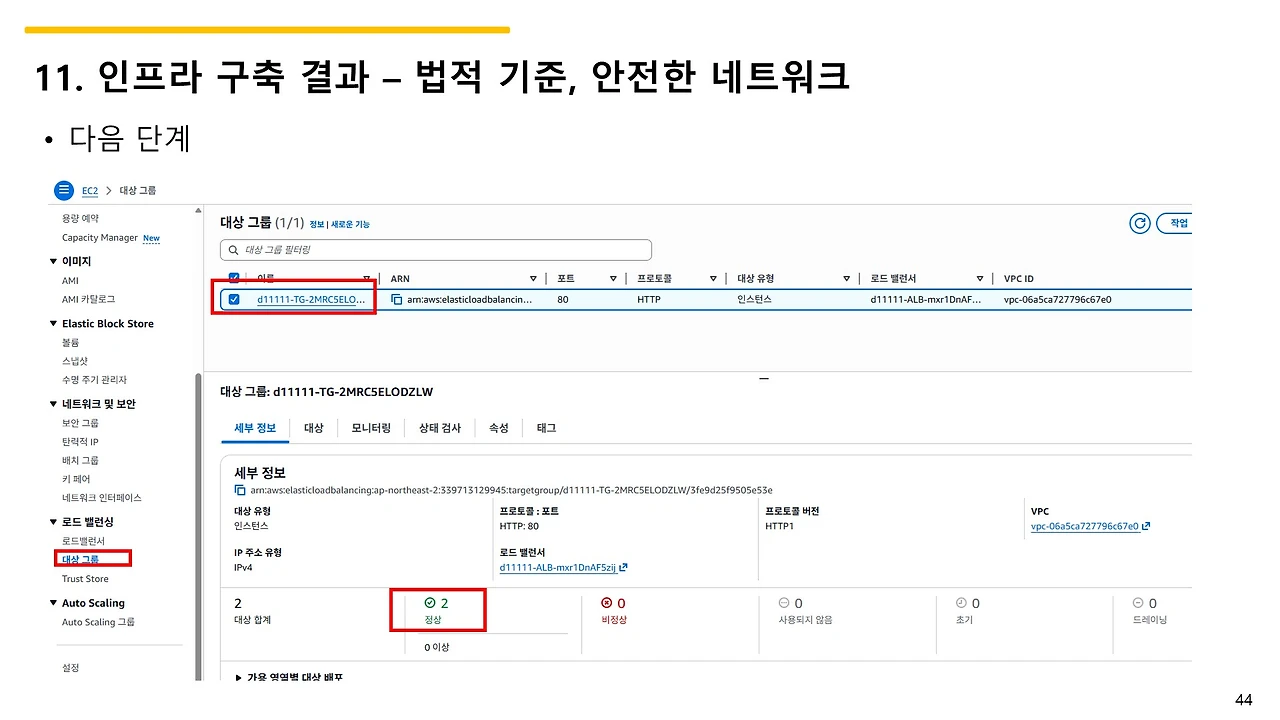
Task: Select 대상 그룹 in the sidebar
Action: 80,560
